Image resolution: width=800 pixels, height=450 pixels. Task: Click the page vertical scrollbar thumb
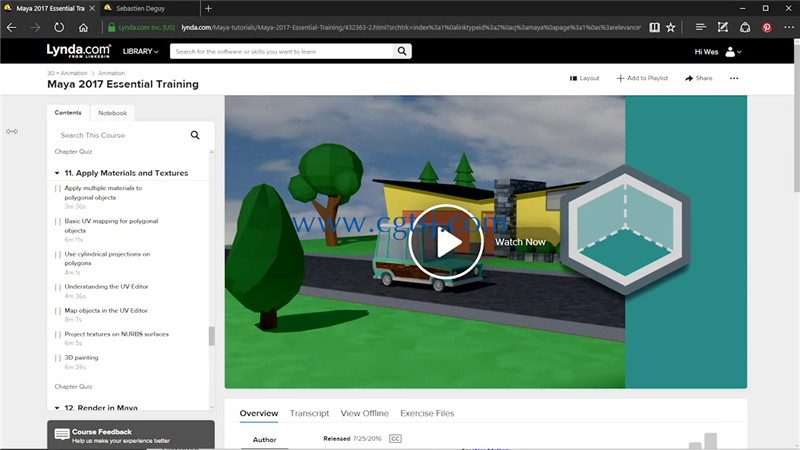tap(796, 120)
